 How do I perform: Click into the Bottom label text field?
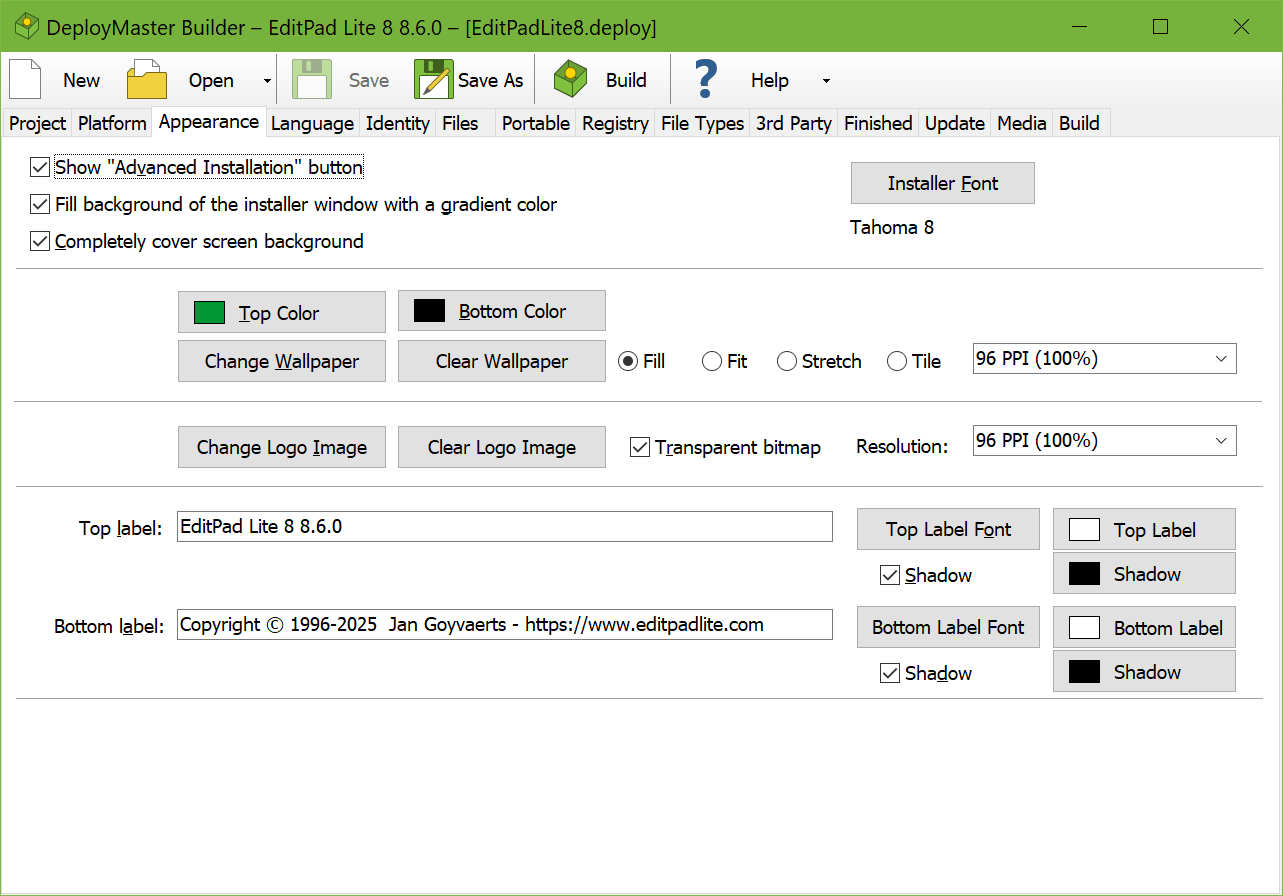(505, 624)
